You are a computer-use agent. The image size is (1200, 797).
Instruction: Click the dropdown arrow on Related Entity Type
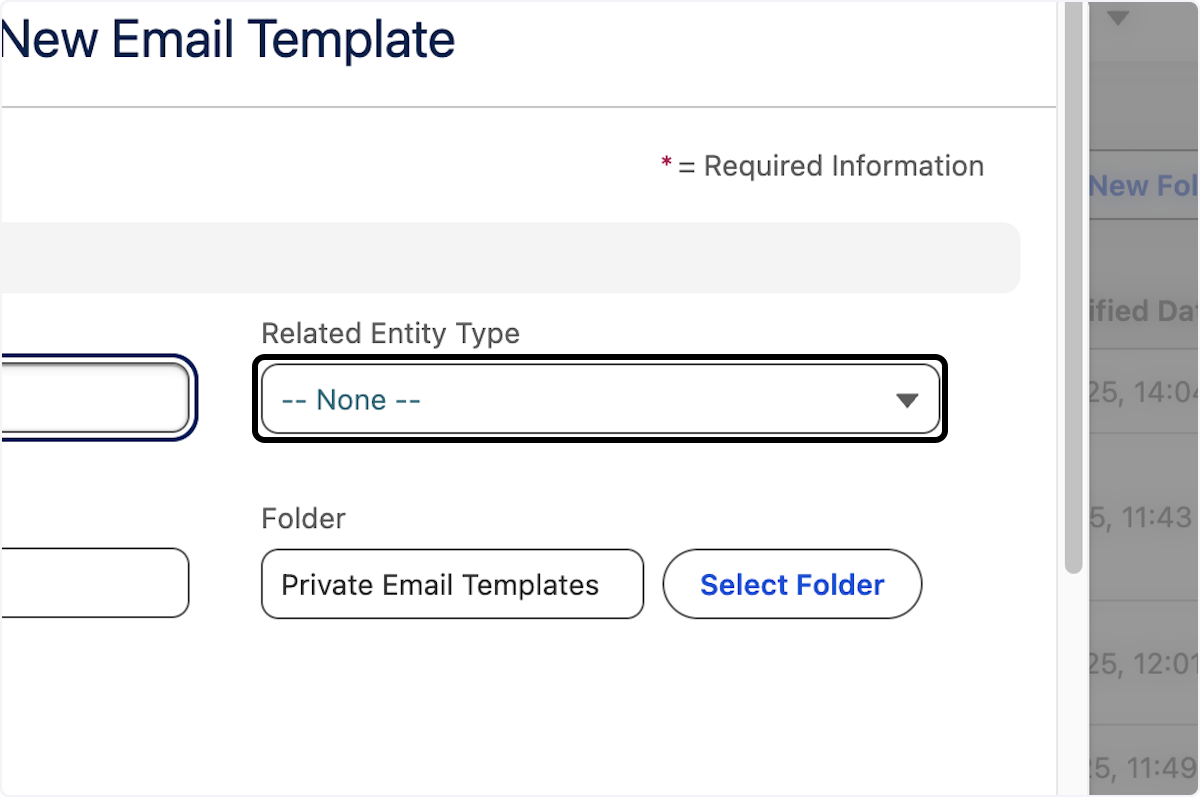908,399
